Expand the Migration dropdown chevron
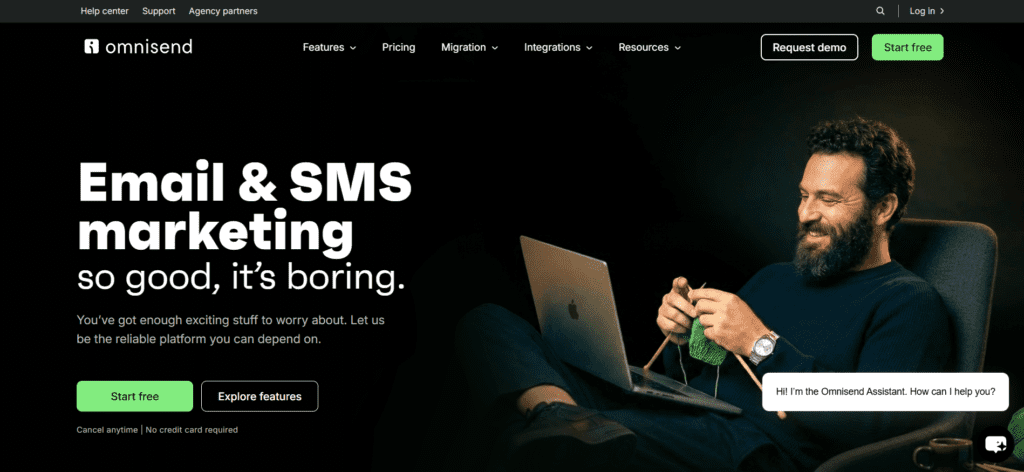 (x=495, y=48)
